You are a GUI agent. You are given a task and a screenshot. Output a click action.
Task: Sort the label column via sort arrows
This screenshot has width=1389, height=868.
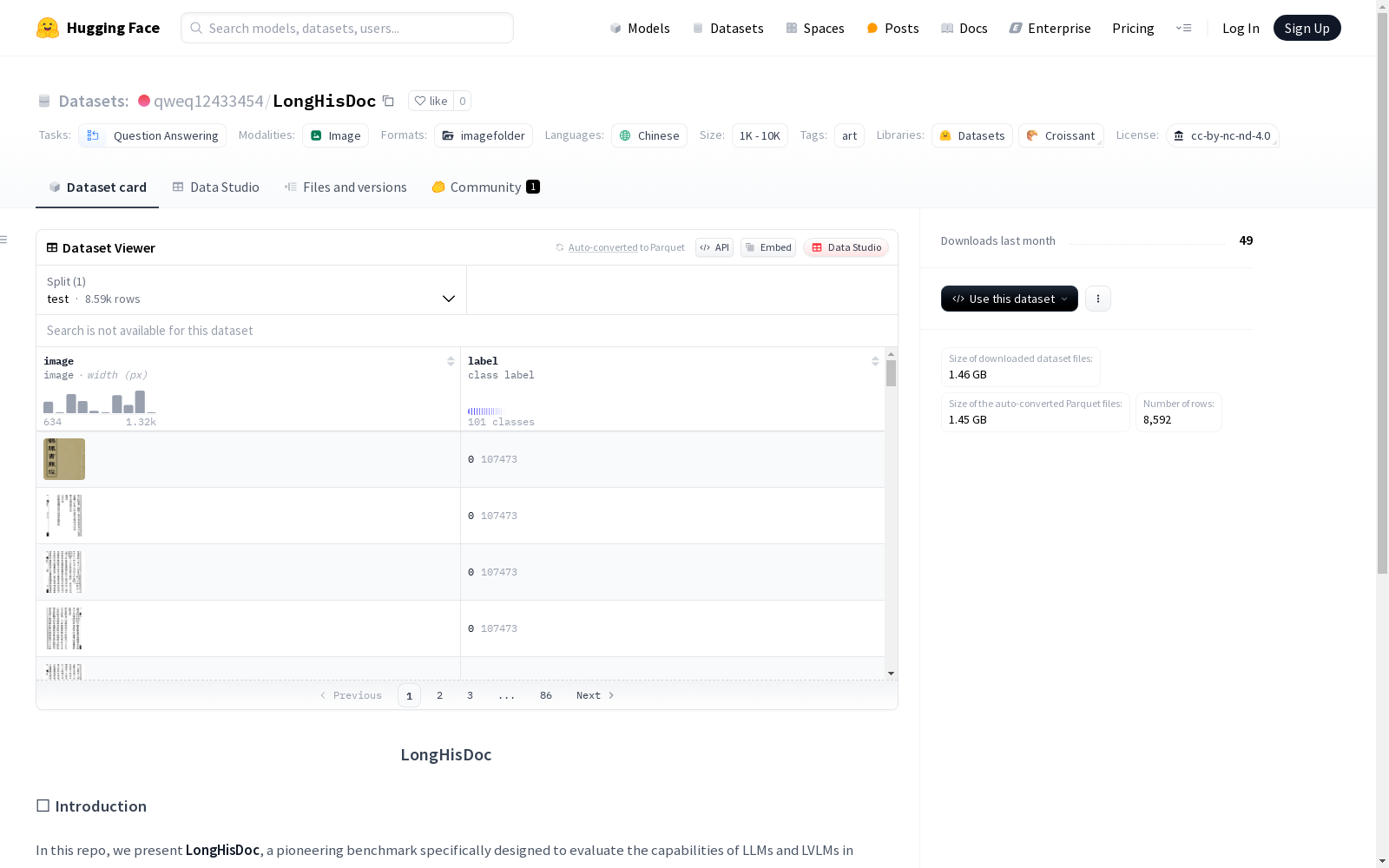tap(875, 361)
